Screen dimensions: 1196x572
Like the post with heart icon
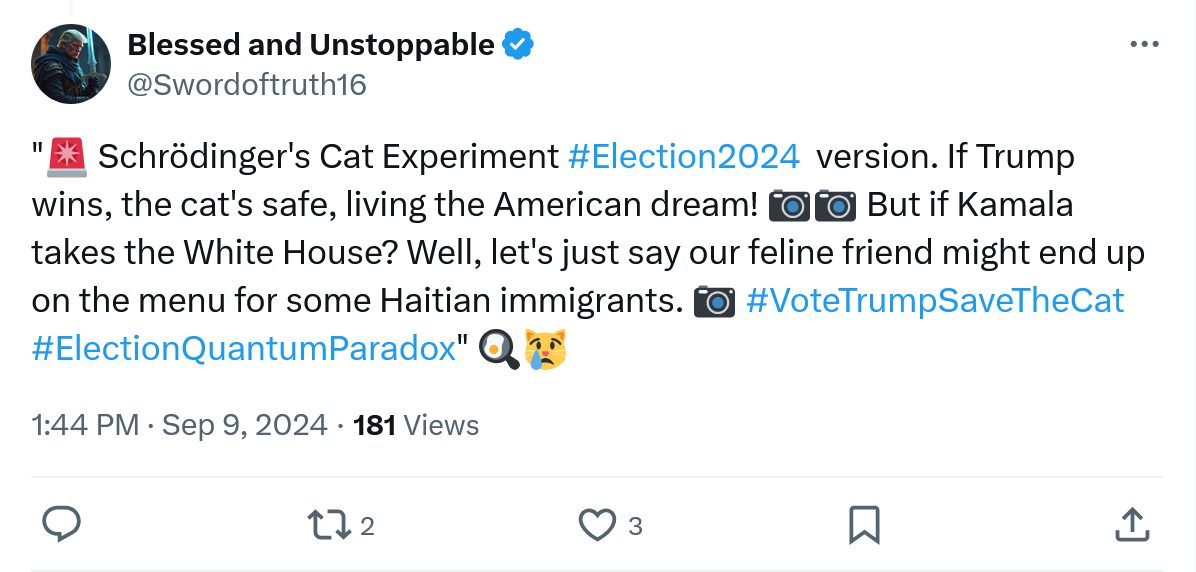tap(598, 524)
